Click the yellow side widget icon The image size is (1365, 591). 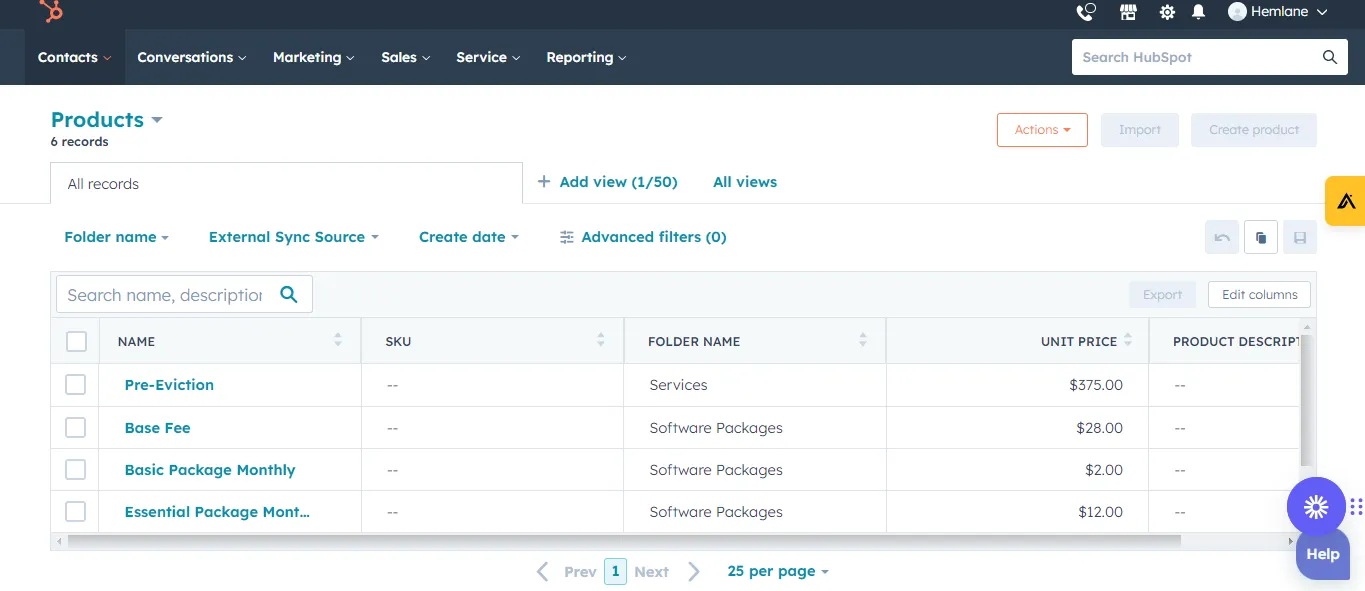1346,201
